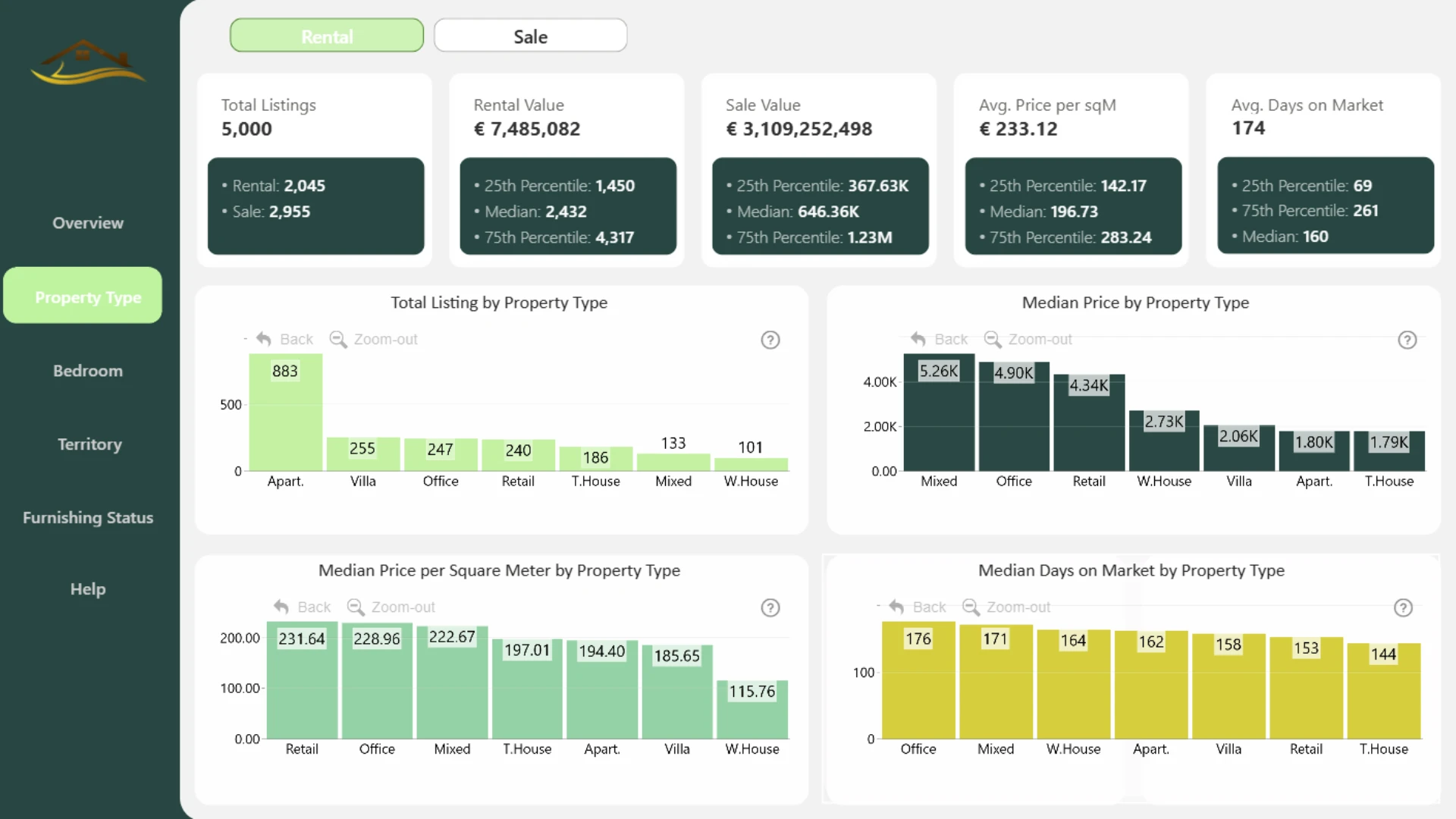Viewport: 1456px width, 819px height.
Task: Select the W.House bar showing 115.76
Action: pos(752,710)
